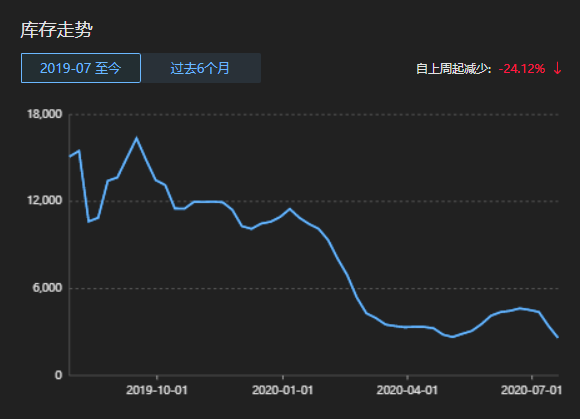This screenshot has height=419, width=580.
Task: Click the line's leftmost starting point
Action: (x=70, y=156)
